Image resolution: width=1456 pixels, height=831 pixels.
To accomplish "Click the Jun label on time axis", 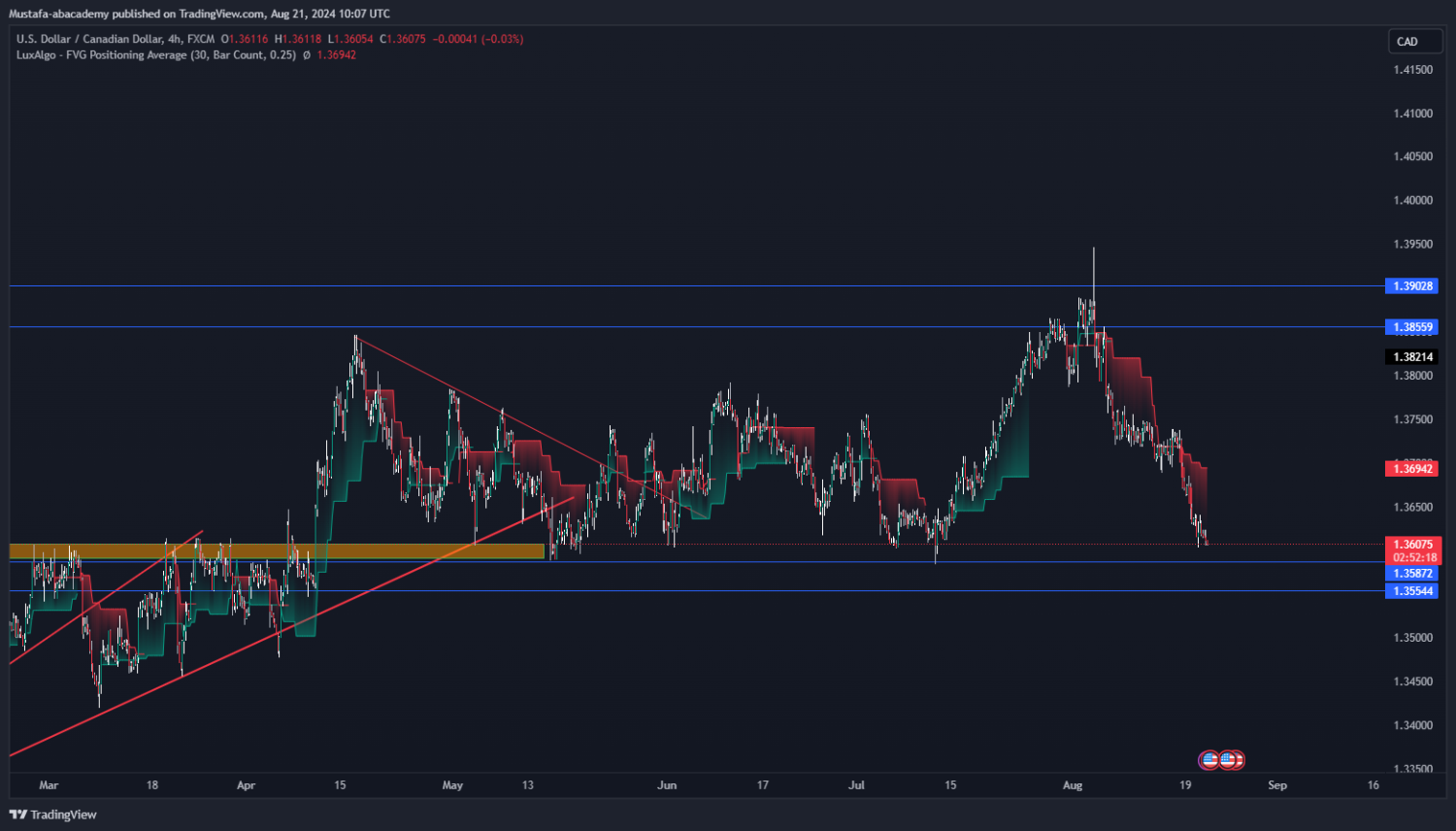I will pyautogui.click(x=667, y=785).
